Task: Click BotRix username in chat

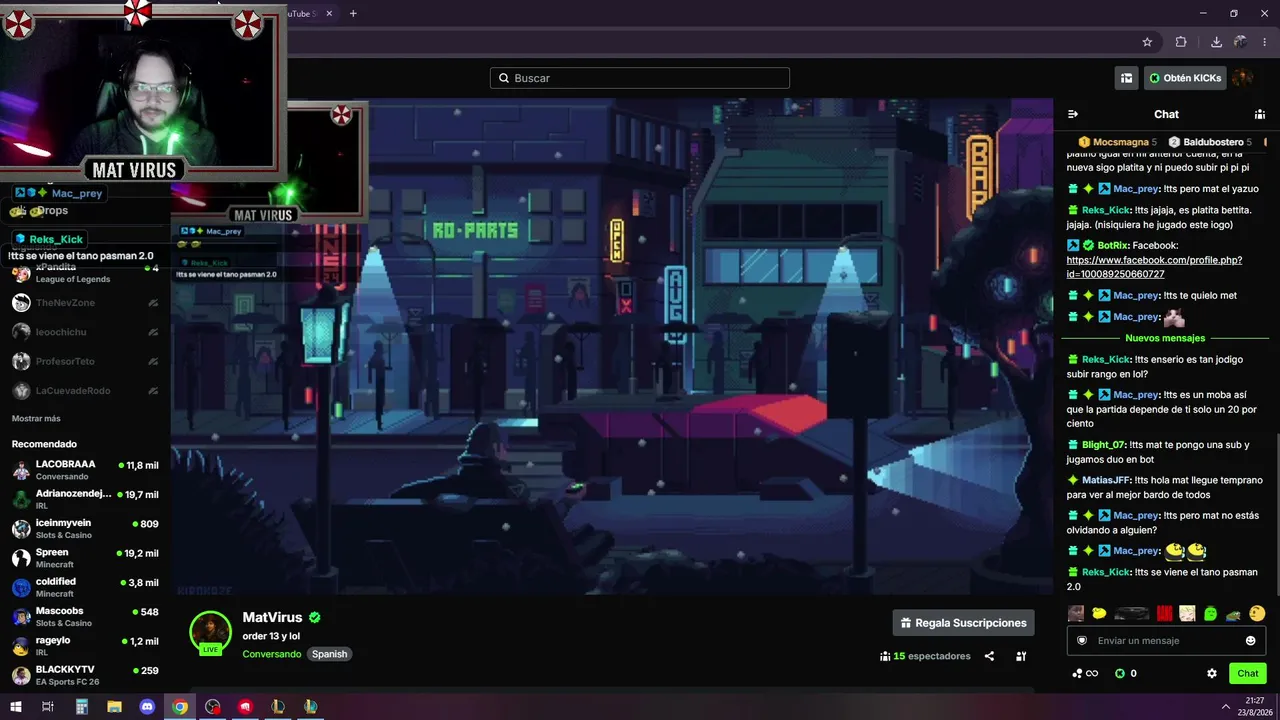Action: click(x=1112, y=245)
